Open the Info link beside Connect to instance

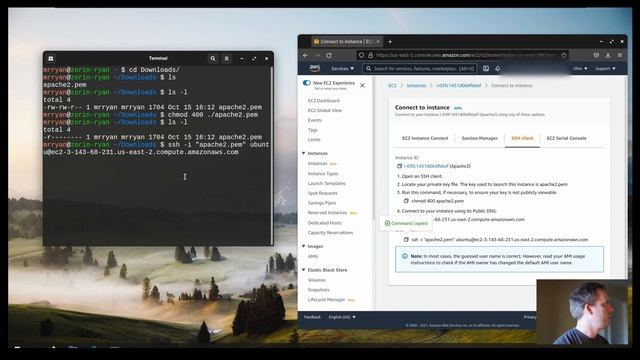coord(458,108)
